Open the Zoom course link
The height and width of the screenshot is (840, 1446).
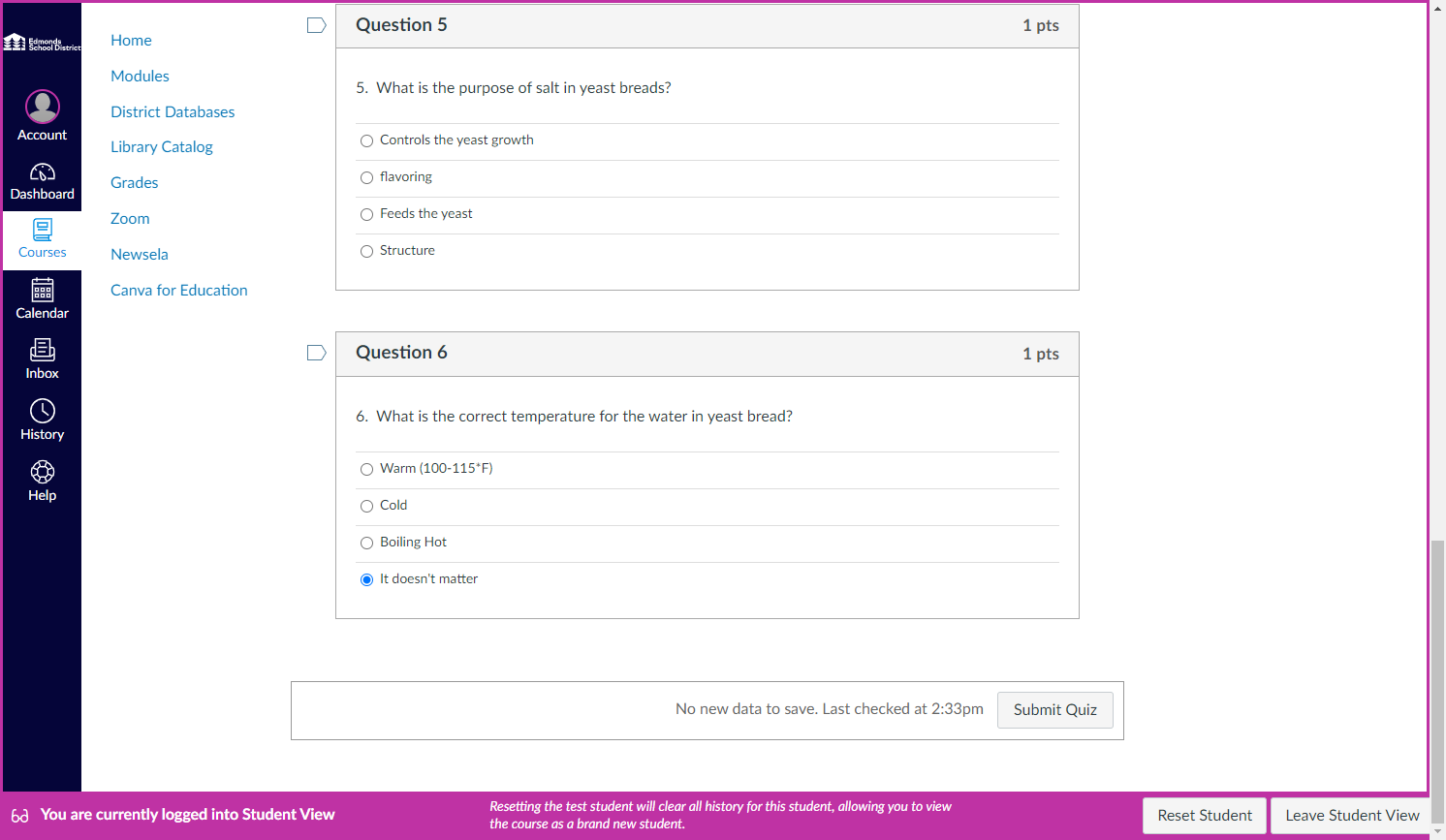click(130, 218)
